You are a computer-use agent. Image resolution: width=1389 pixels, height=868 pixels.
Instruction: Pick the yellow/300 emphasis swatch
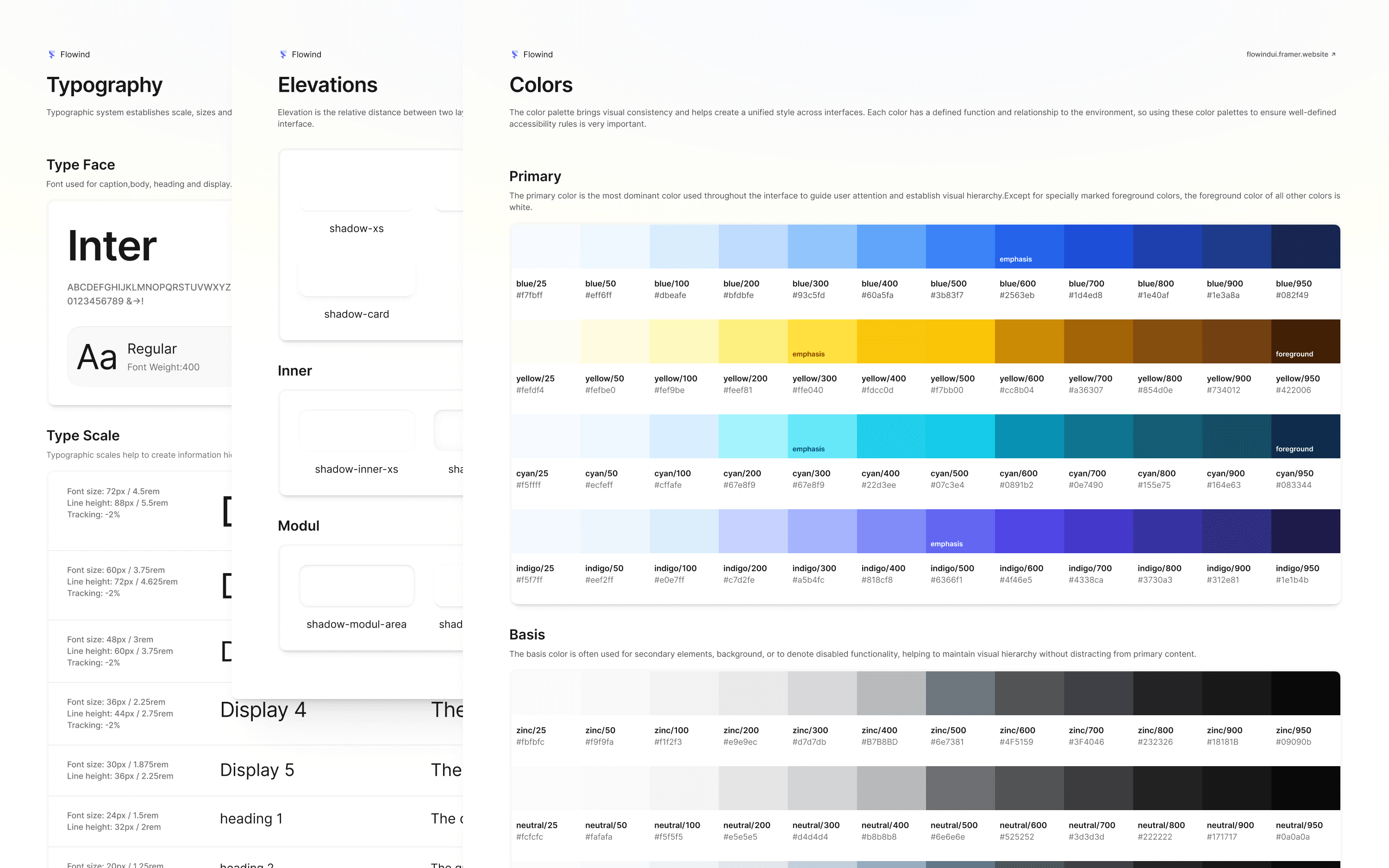[x=822, y=341]
